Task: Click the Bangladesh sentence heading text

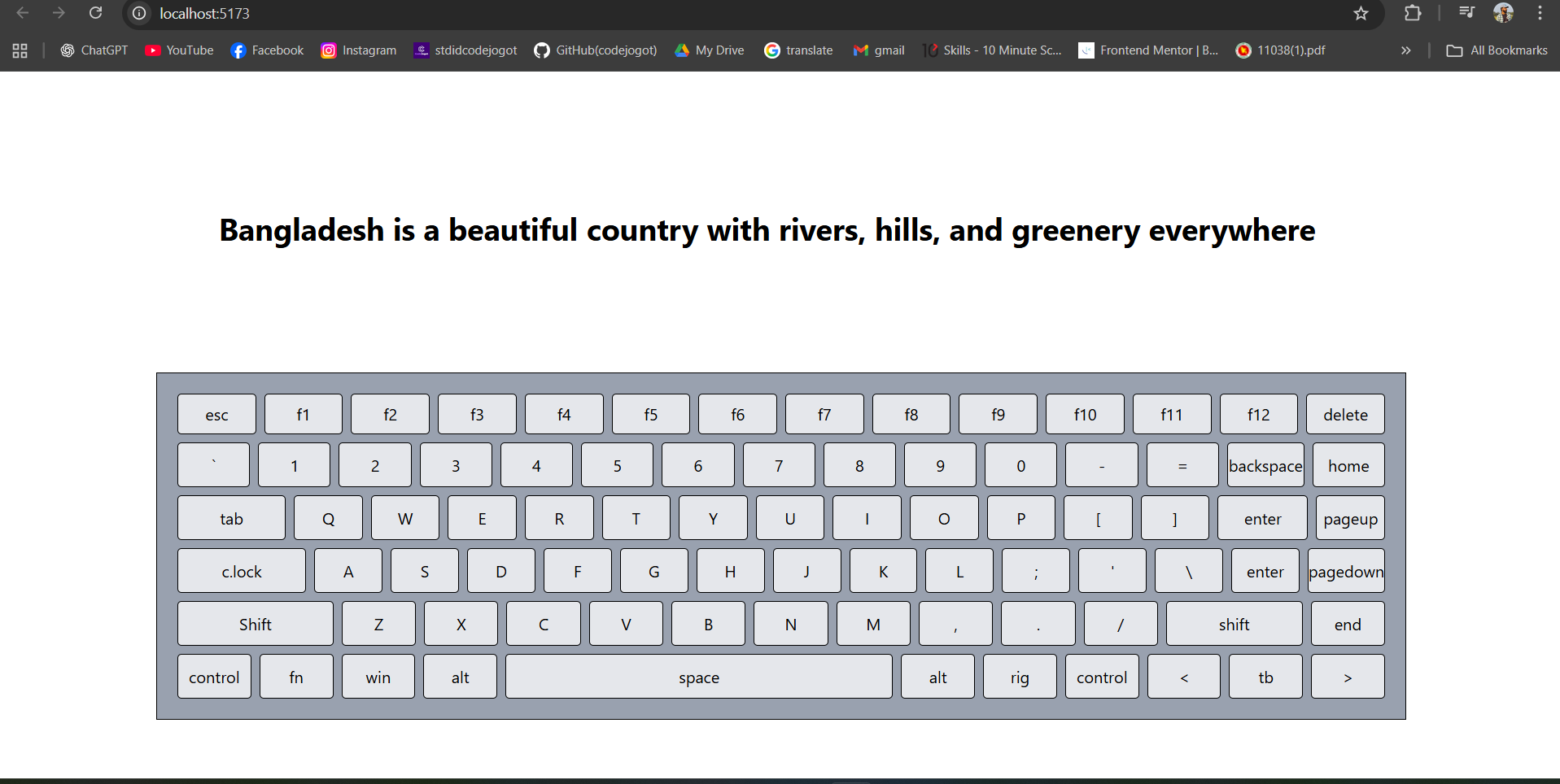Action: [x=767, y=230]
